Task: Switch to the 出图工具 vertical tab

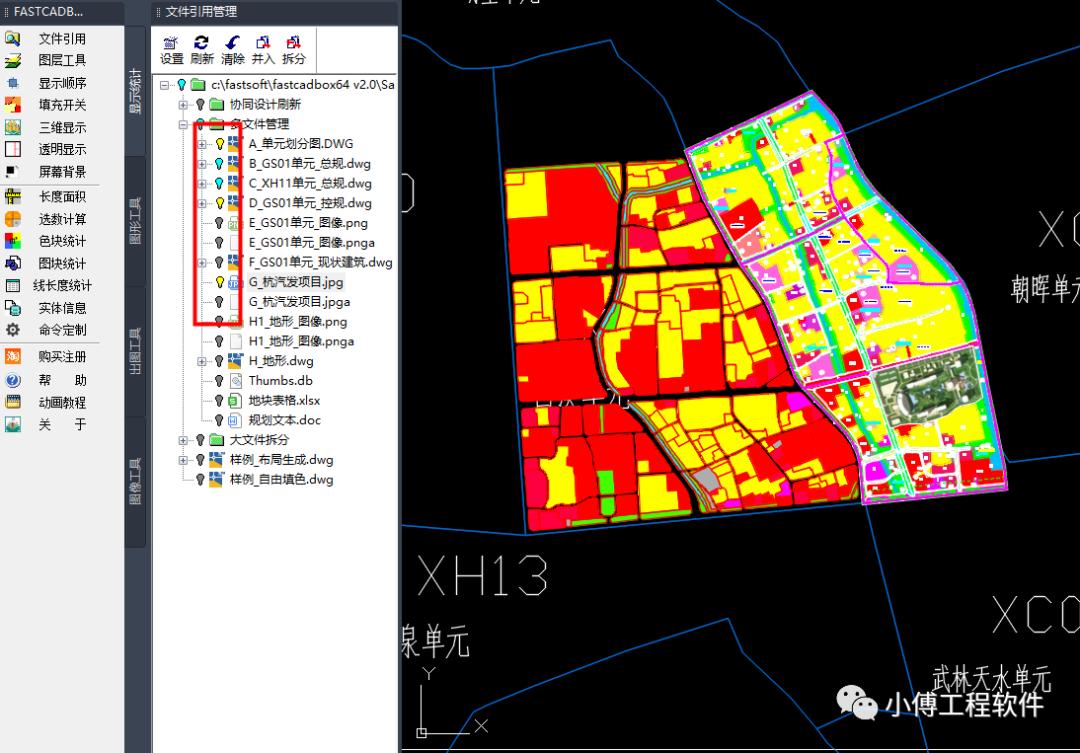Action: 136,350
